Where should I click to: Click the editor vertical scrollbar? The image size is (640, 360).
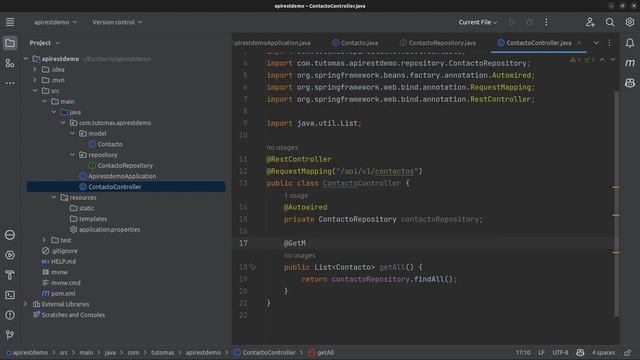coord(616,204)
